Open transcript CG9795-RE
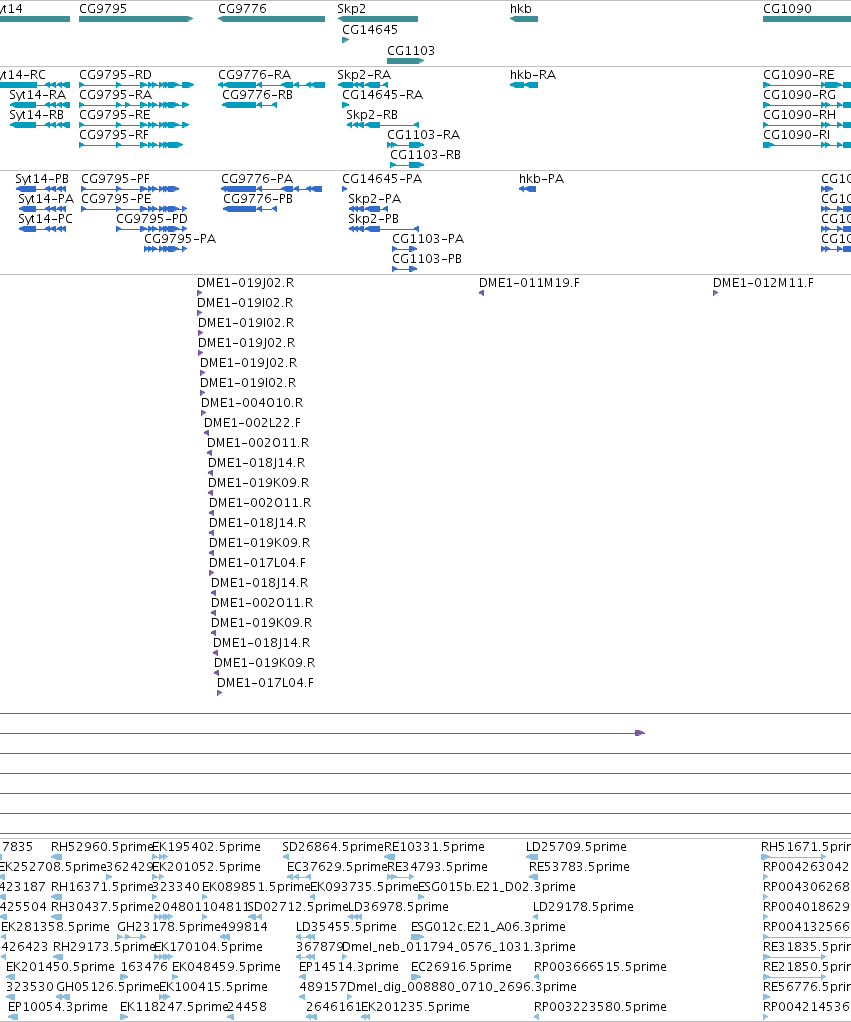The width and height of the screenshot is (851, 1022). [x=115, y=115]
